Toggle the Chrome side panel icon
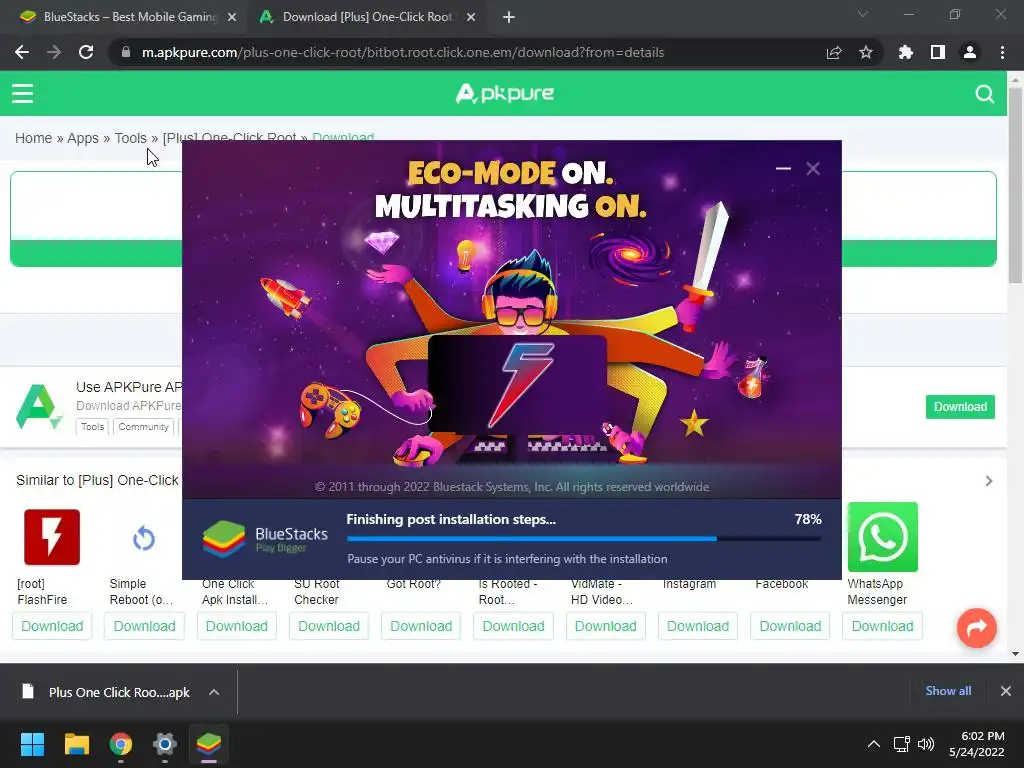Viewport: 1024px width, 768px height. 938,52
